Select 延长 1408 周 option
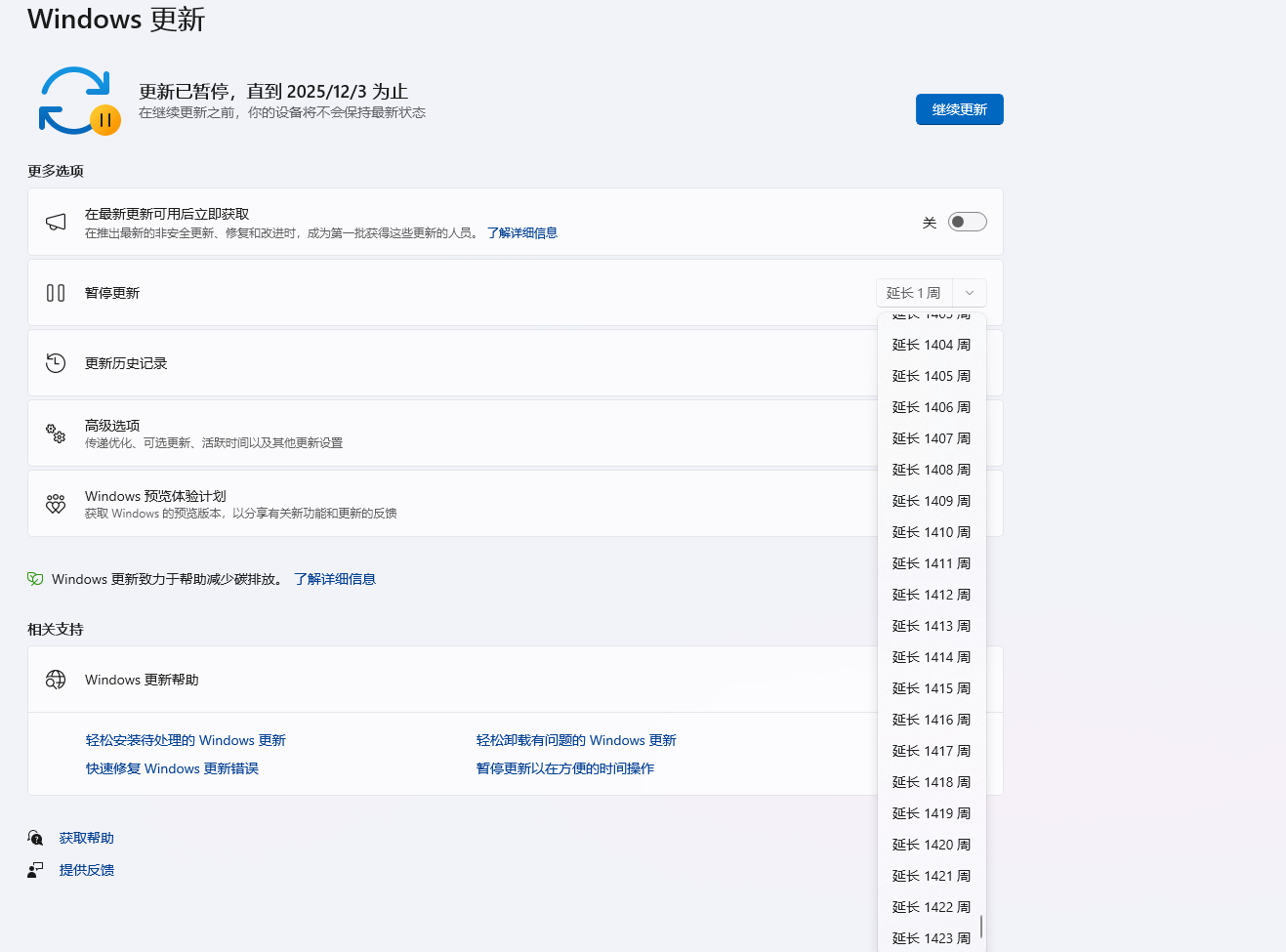The image size is (1286, 952). (932, 470)
